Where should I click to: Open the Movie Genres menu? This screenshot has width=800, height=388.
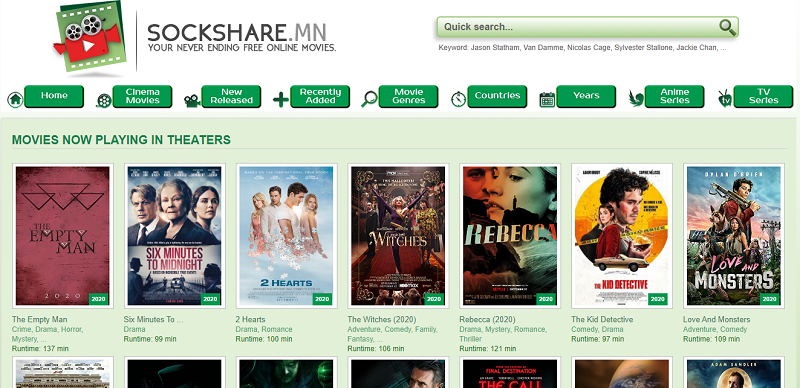point(408,96)
